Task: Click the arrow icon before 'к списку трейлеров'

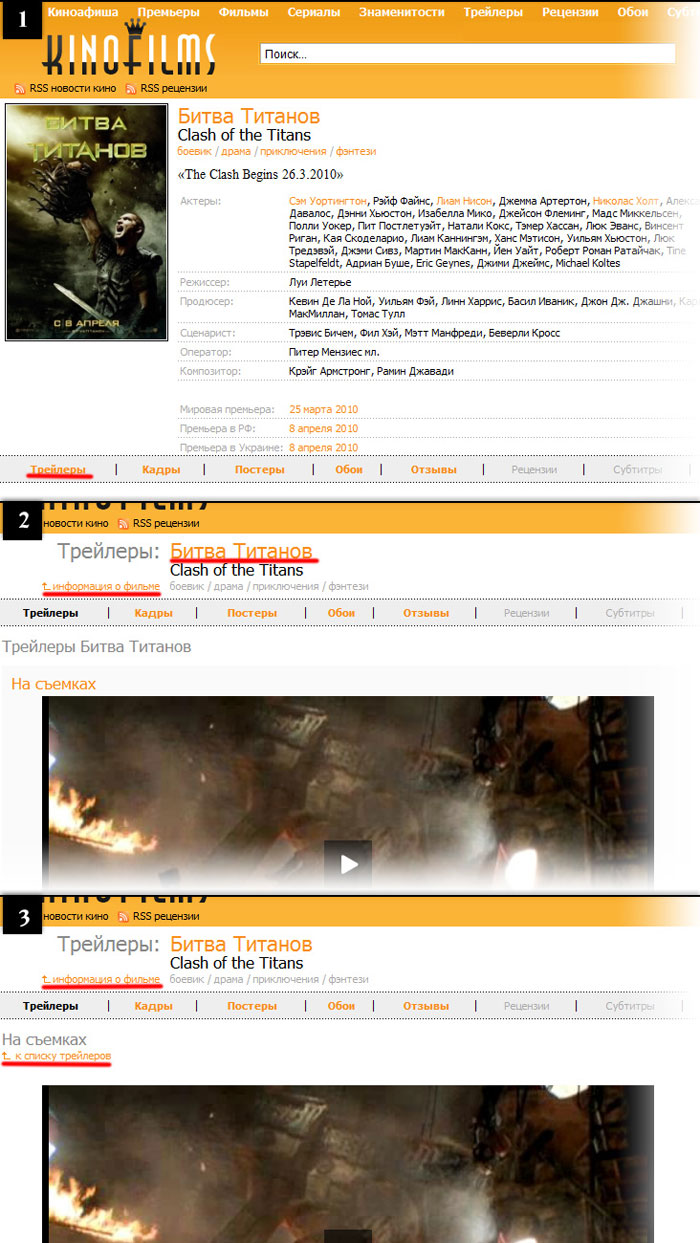Action: [6, 1056]
